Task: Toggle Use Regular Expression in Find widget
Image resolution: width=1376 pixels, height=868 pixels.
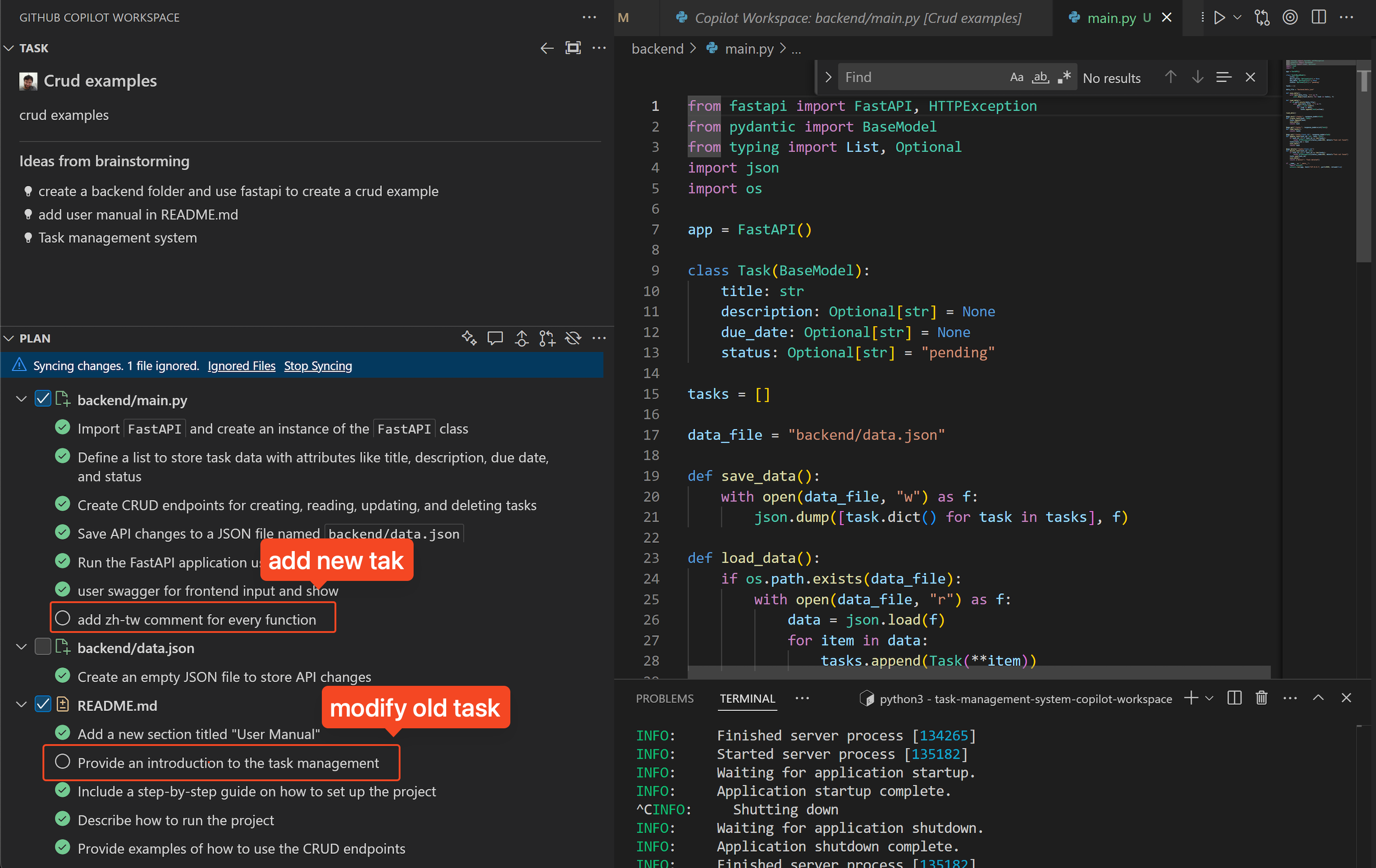Action: click(x=1064, y=77)
